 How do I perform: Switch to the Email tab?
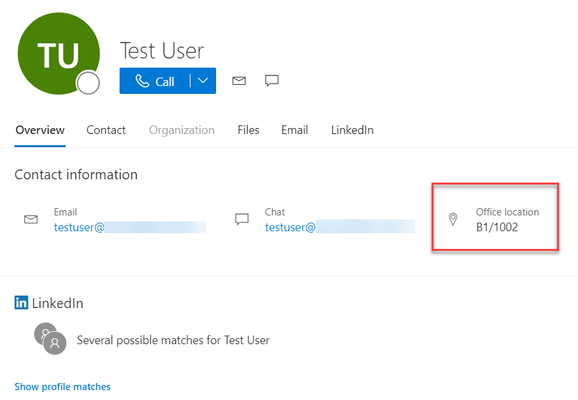(295, 130)
